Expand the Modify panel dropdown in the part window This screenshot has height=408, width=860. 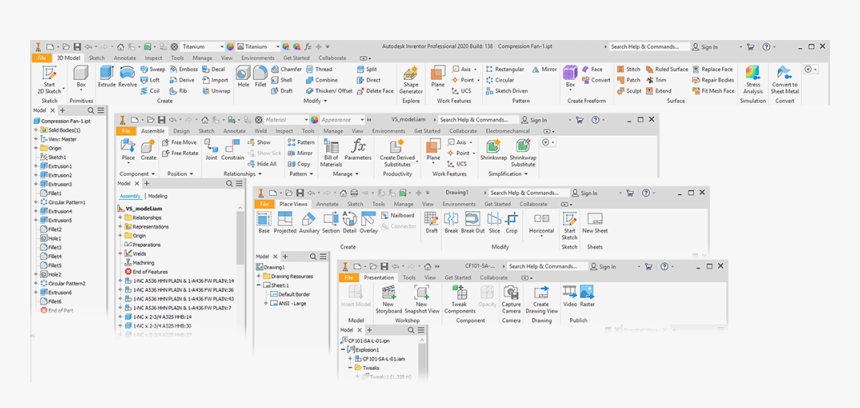(x=315, y=101)
